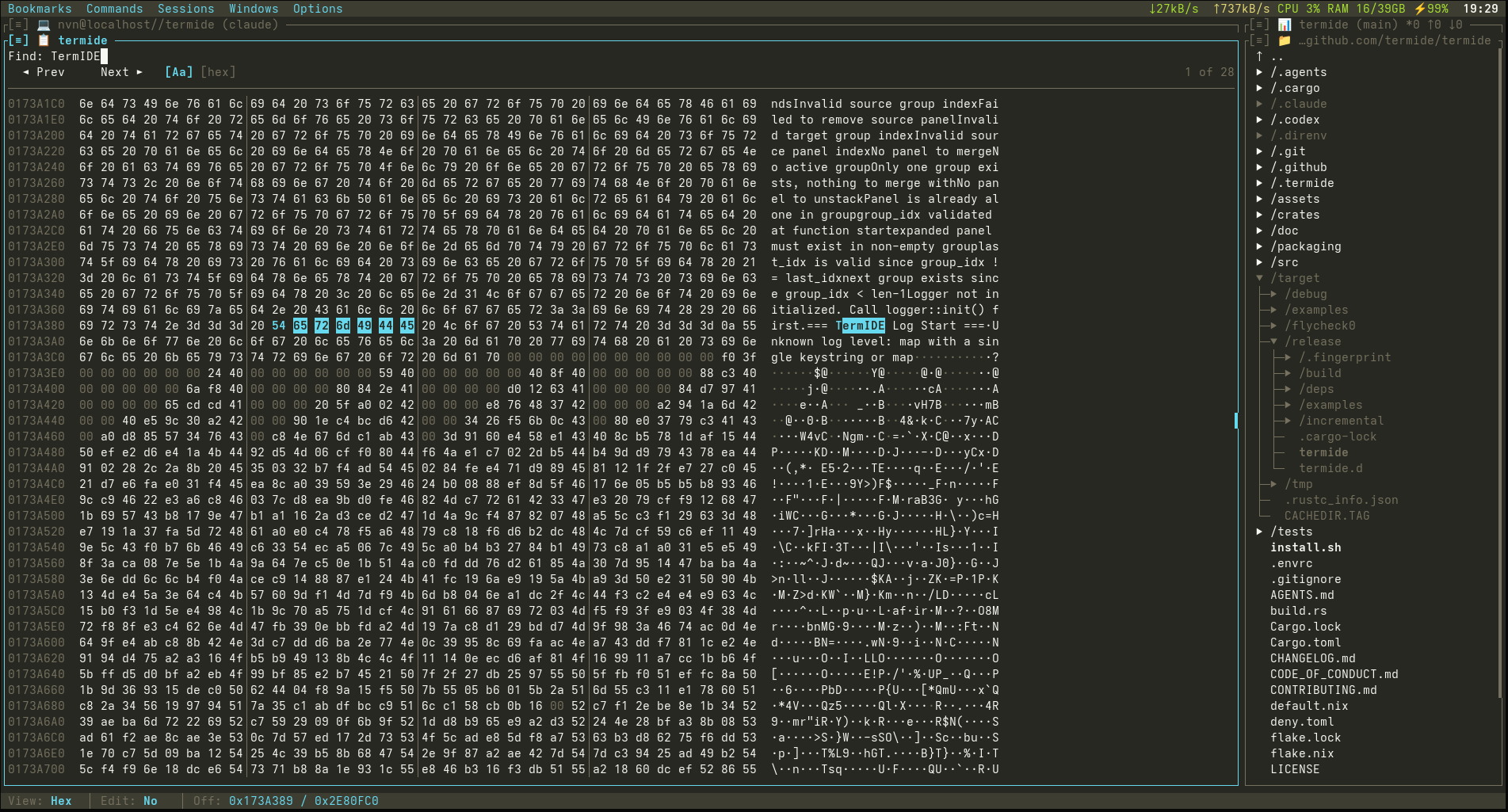Select the /.fingerprint folder

point(1346,357)
